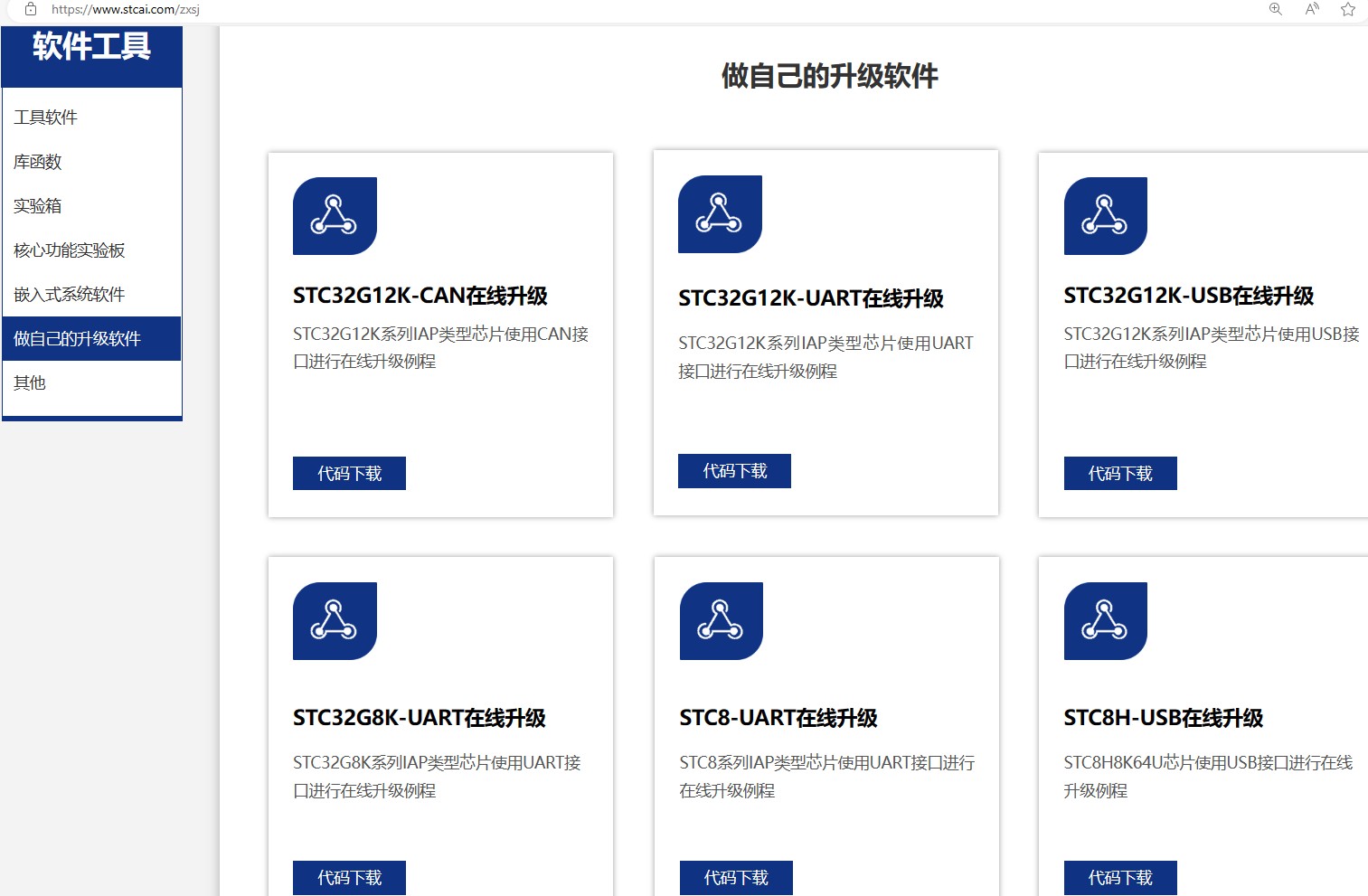This screenshot has width=1368, height=896.
Task: Click the STC32G8K-UART card icon
Action: click(335, 621)
